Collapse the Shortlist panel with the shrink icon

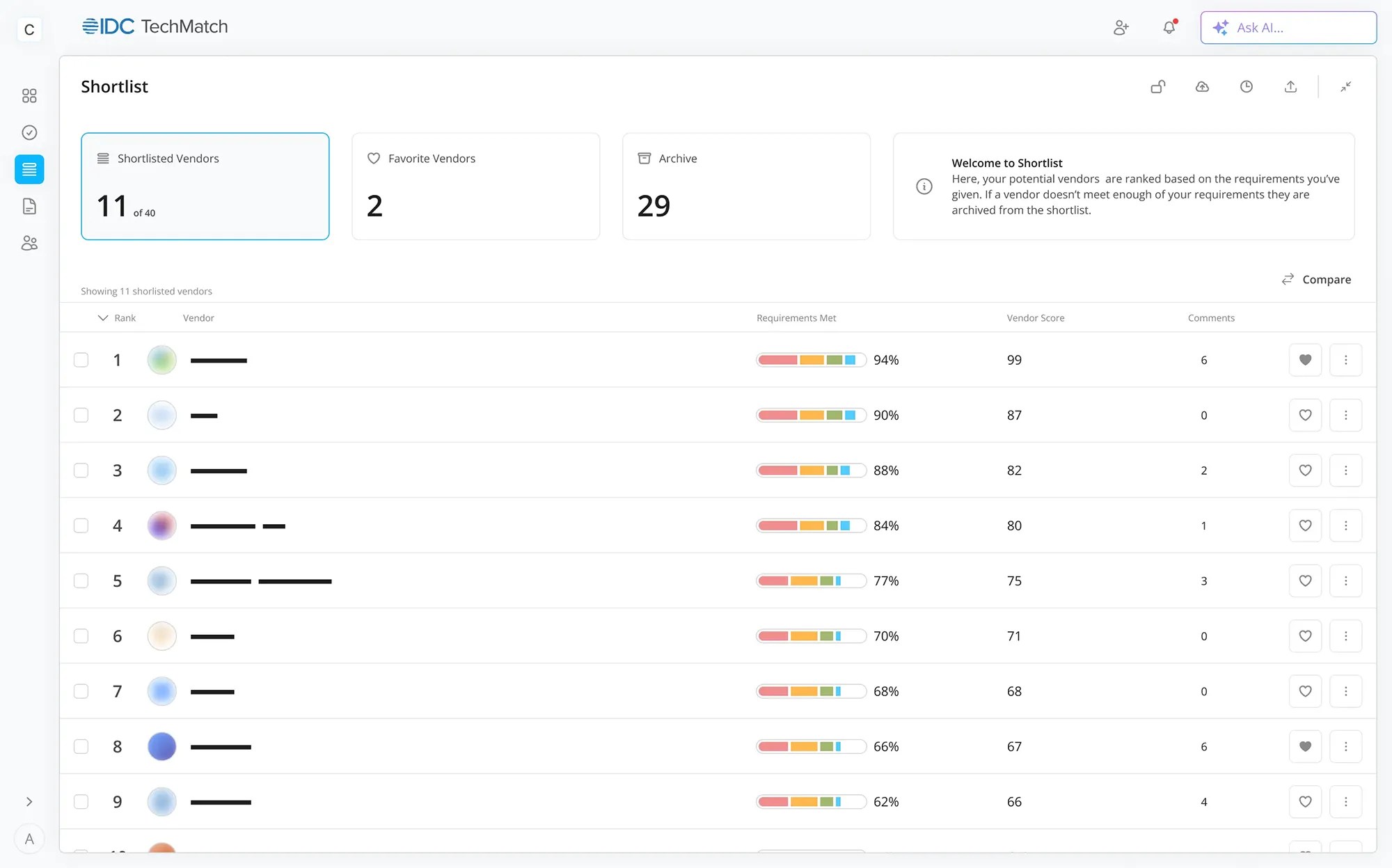tap(1345, 86)
